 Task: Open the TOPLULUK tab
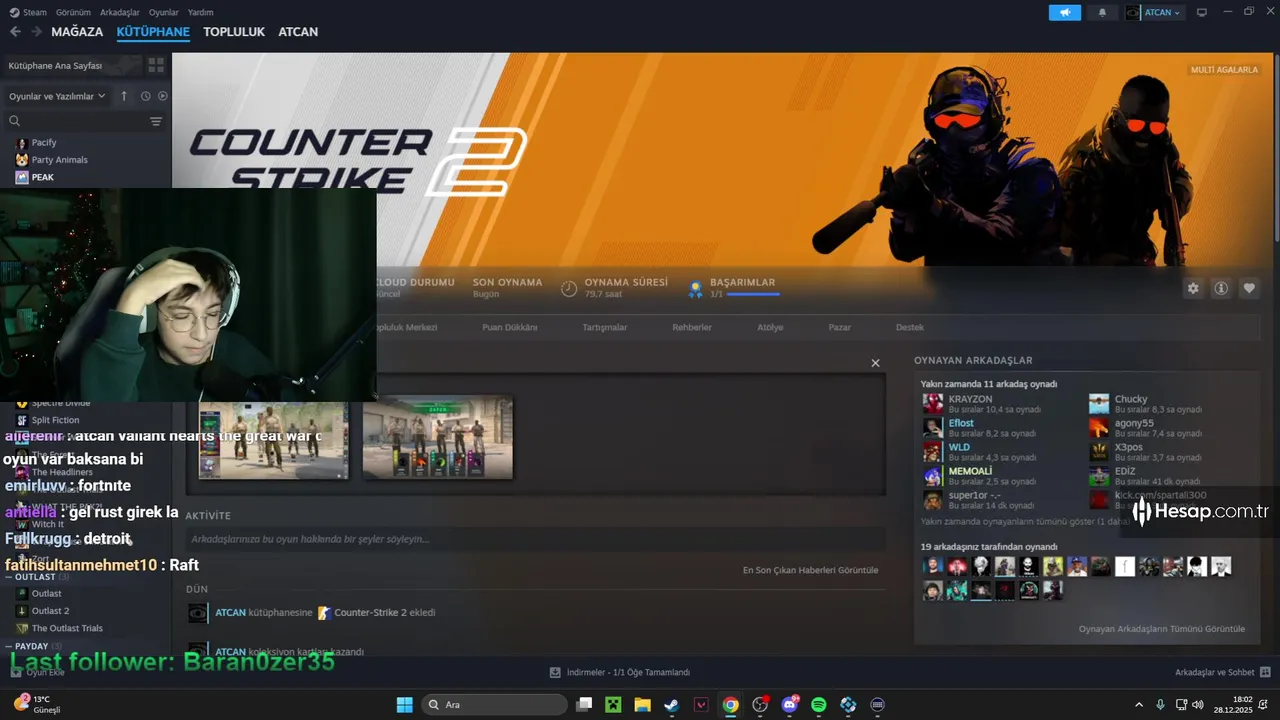click(234, 32)
